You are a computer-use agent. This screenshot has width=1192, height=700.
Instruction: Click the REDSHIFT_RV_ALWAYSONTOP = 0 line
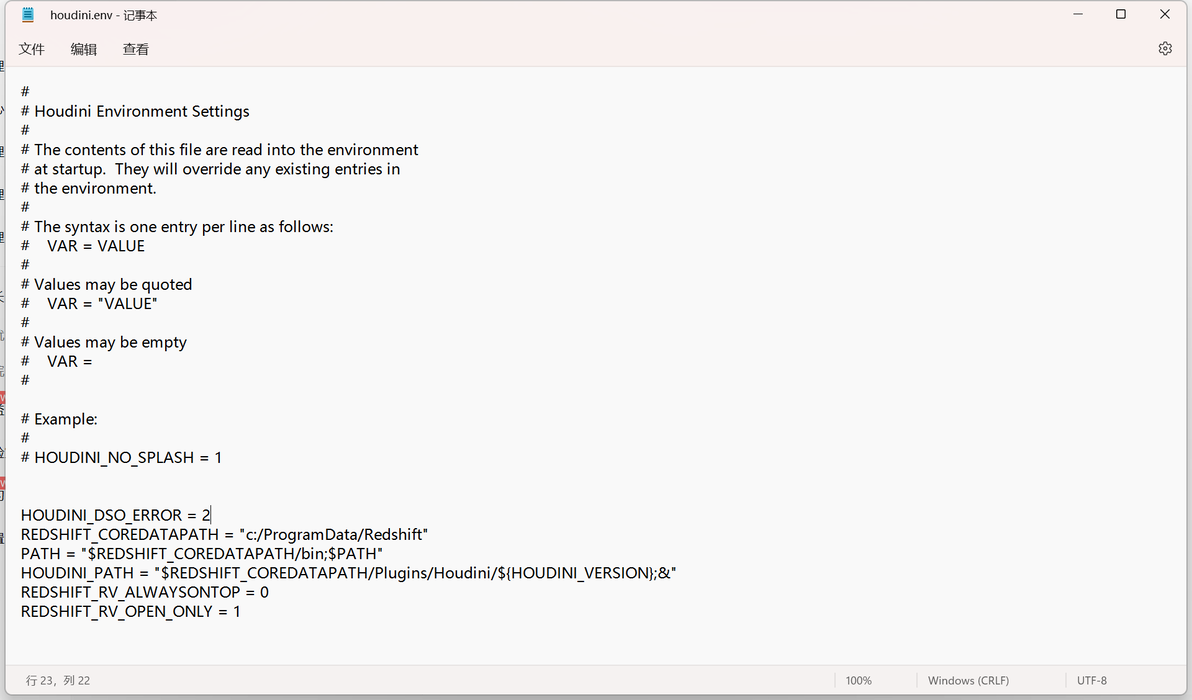[x=144, y=592]
